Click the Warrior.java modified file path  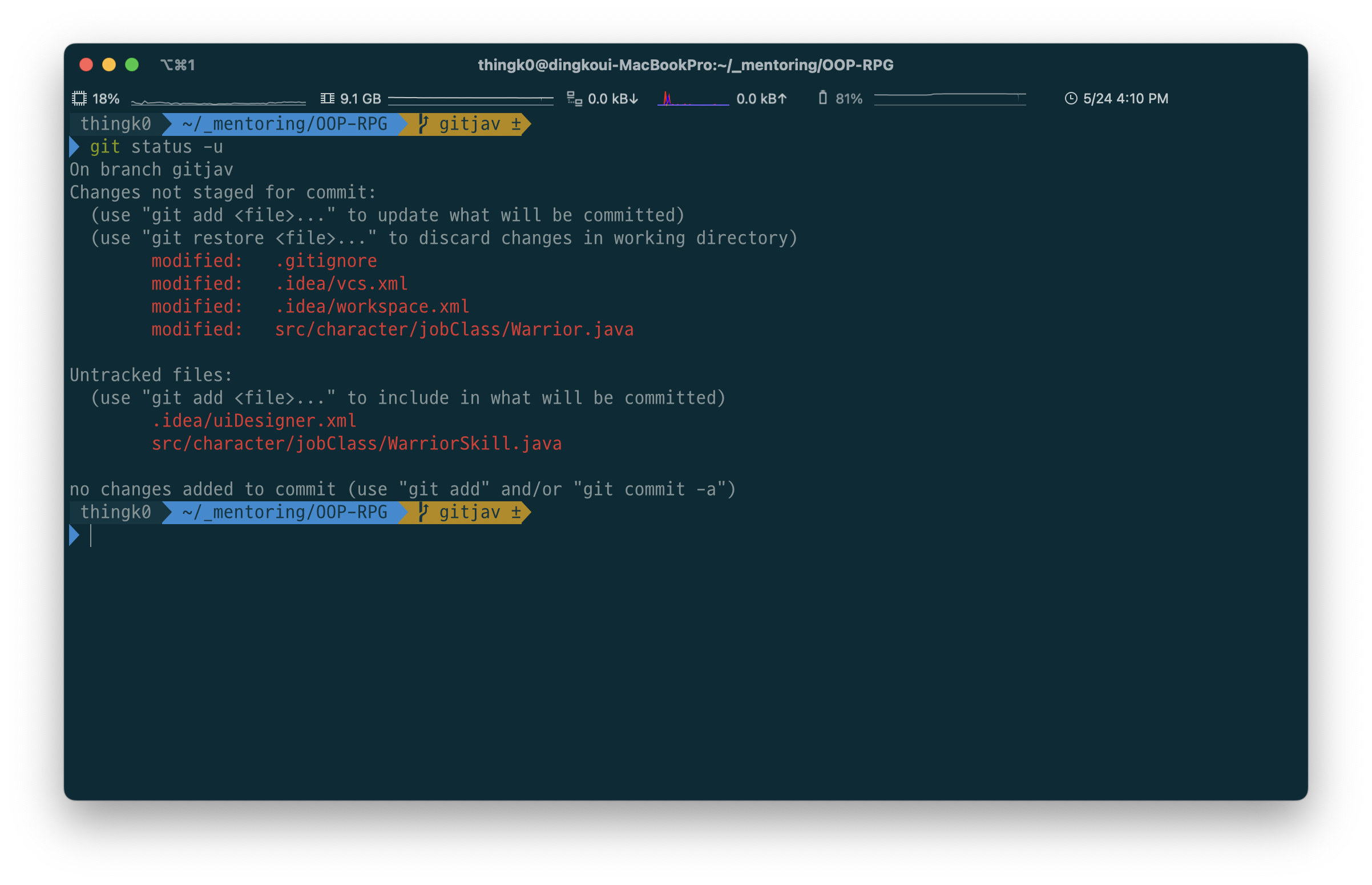tap(454, 330)
